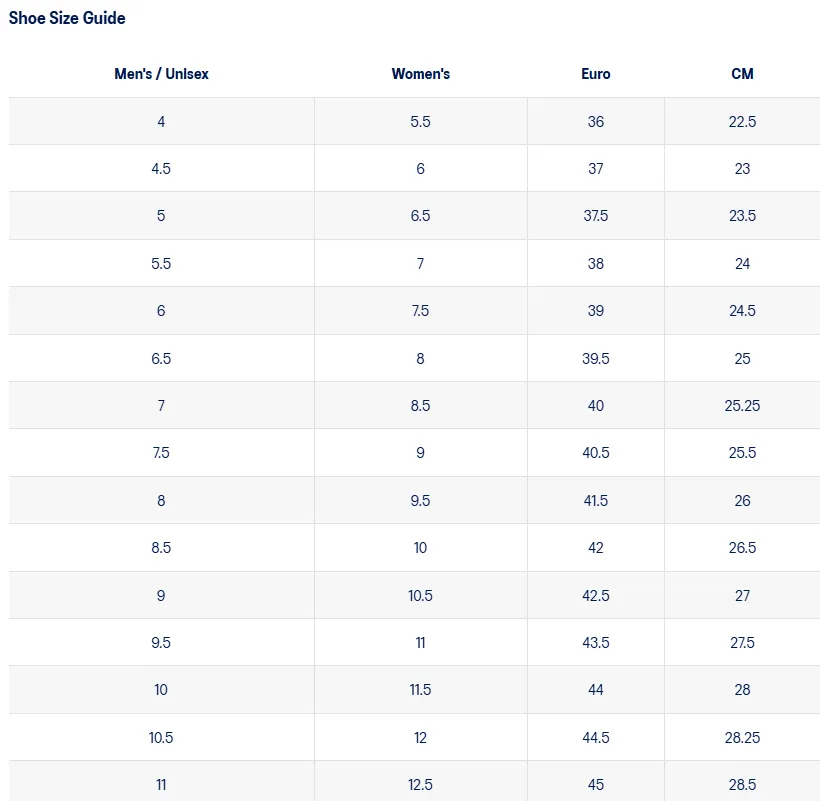Click Women's size 5.5 cell
This screenshot has width=821, height=801.
(x=420, y=121)
